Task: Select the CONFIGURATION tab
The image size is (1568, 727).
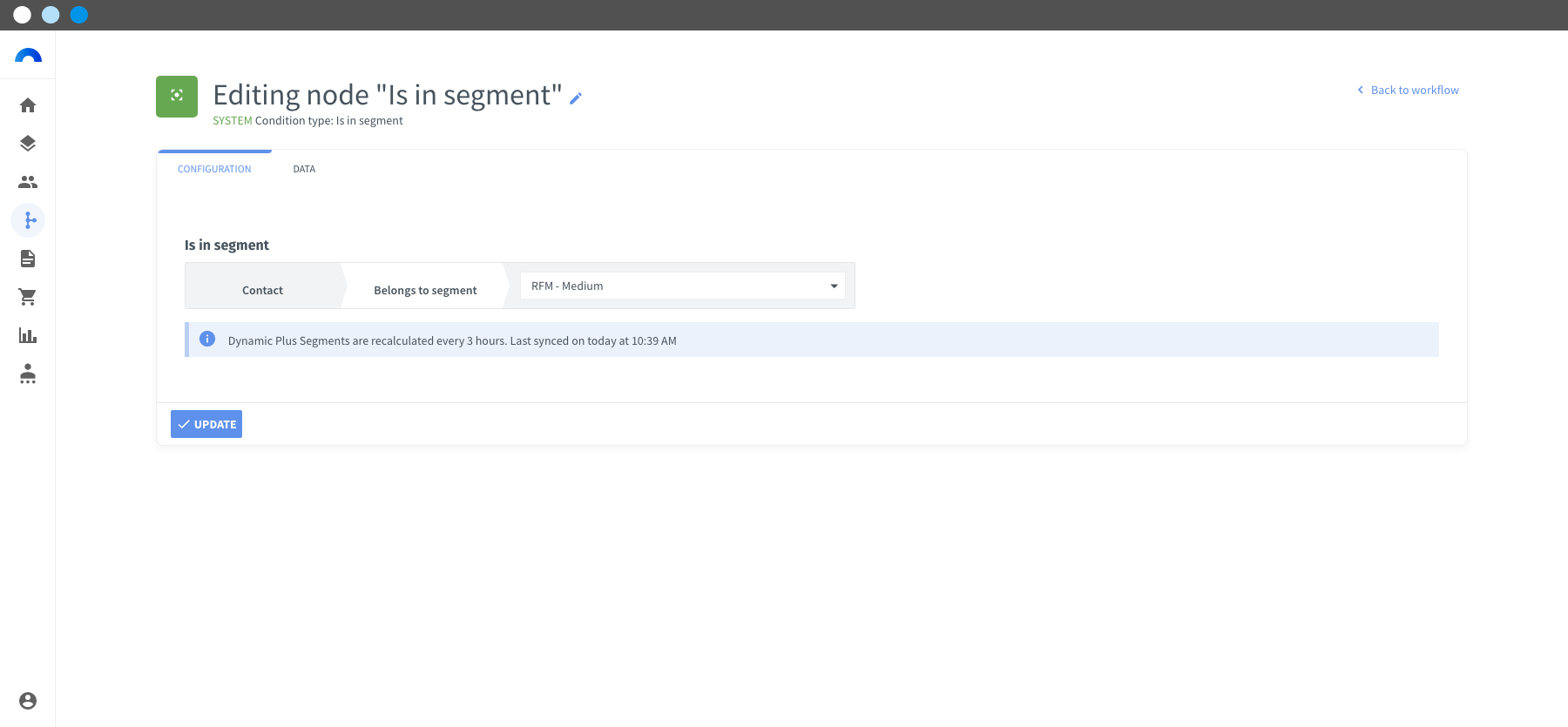Action: (214, 169)
